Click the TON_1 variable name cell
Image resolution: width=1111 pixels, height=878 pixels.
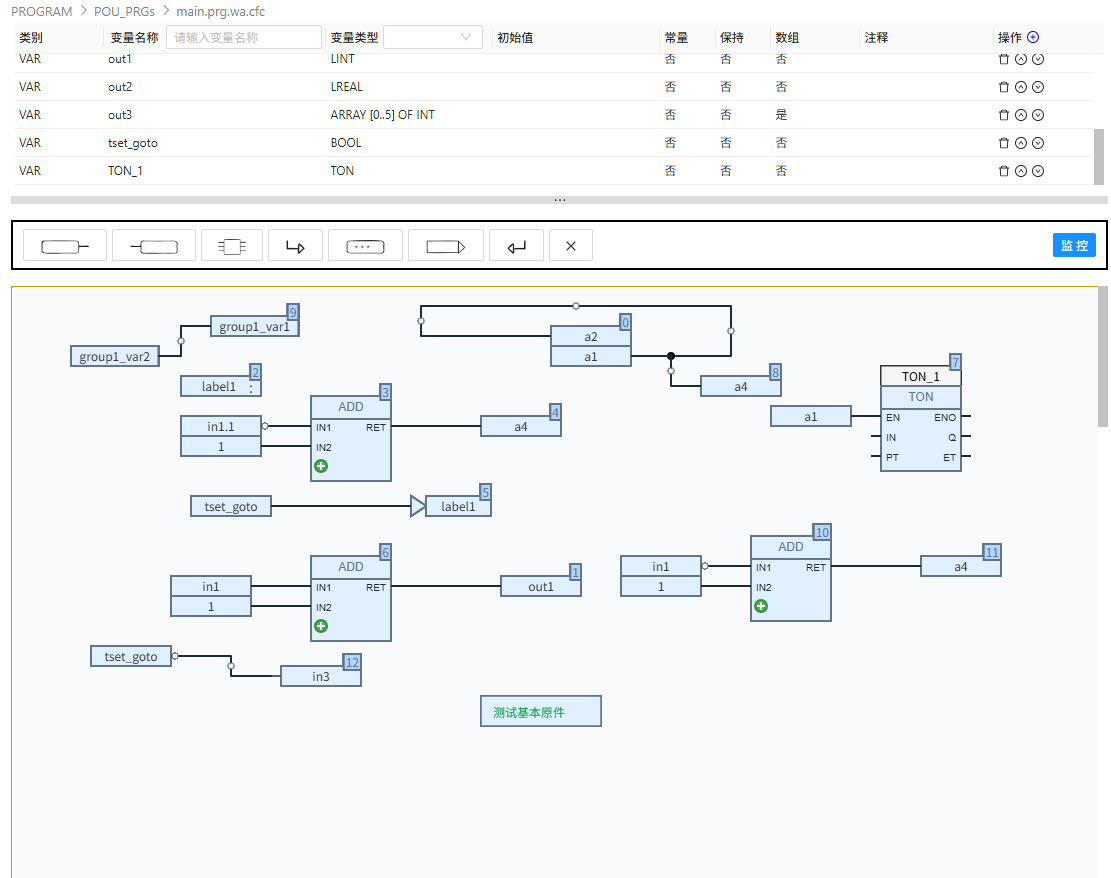pos(125,171)
